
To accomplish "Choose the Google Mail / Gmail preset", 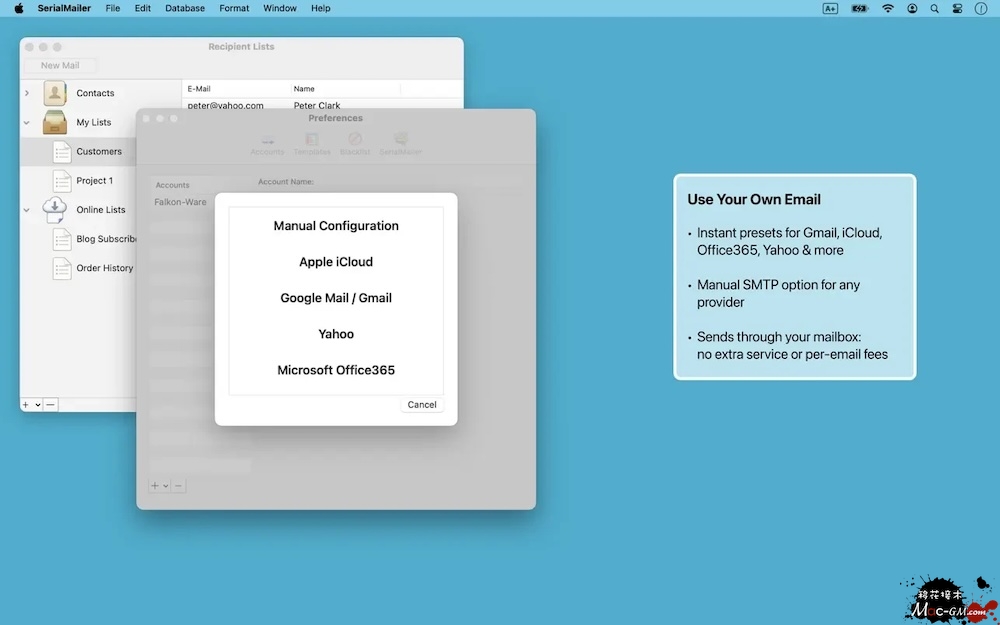I will [336, 298].
